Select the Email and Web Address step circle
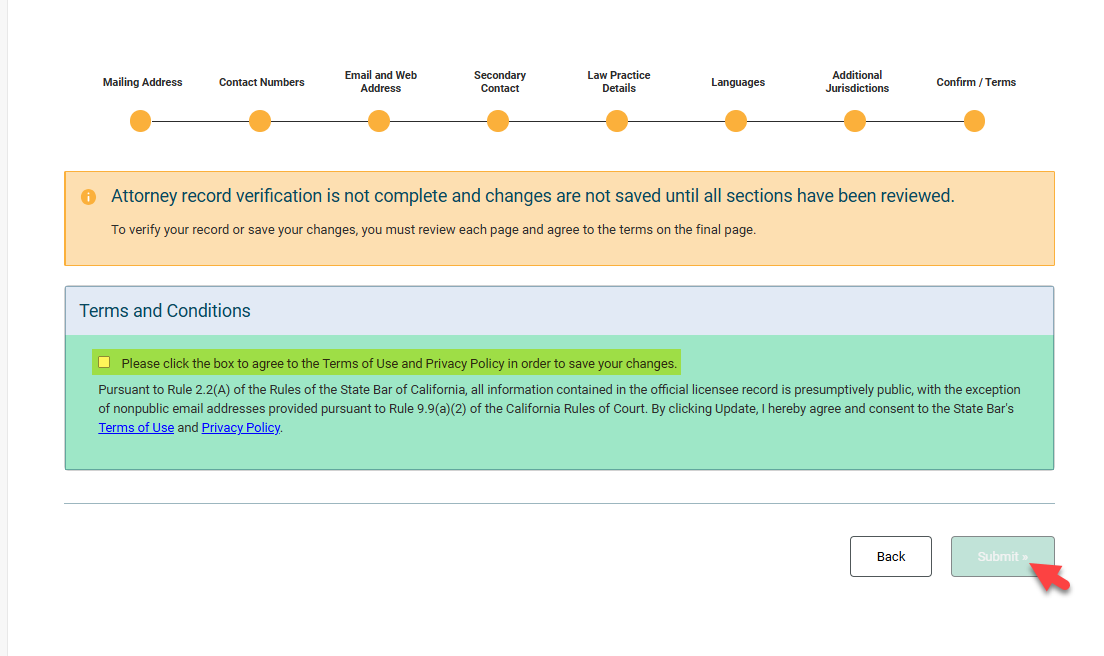The width and height of the screenshot is (1104, 656). point(379,121)
